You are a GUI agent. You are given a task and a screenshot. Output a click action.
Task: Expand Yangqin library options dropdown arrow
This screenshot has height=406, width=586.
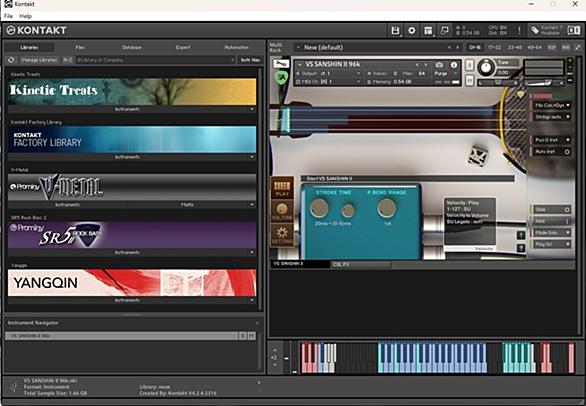[x=252, y=300]
